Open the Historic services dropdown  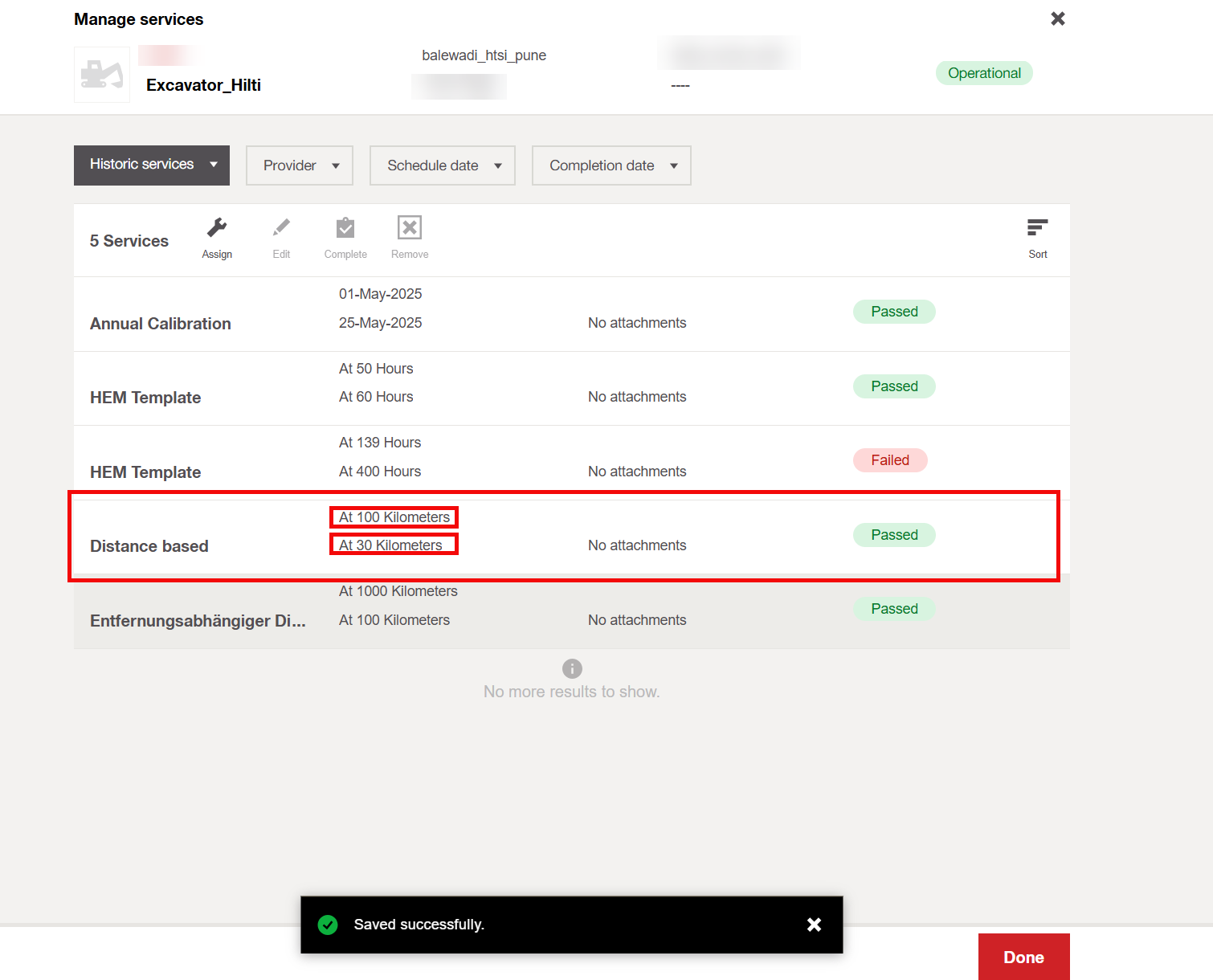tap(152, 165)
